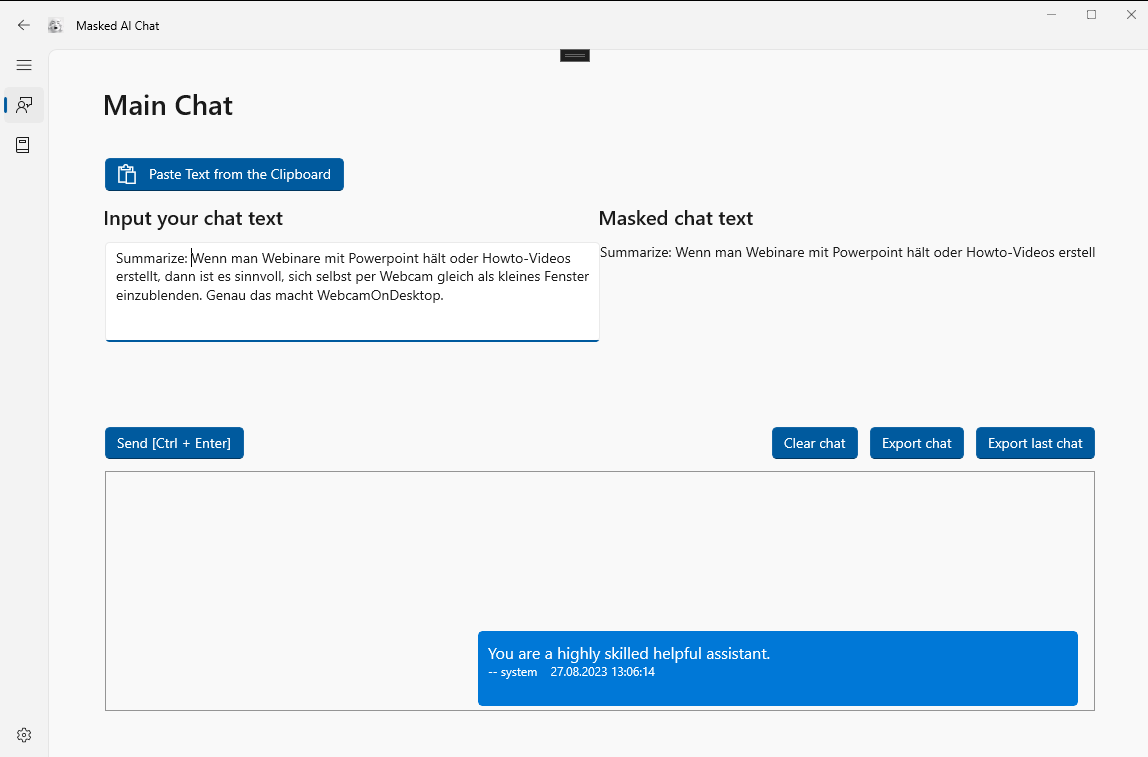Open the settings gear icon
This screenshot has width=1148, height=757.
coord(24,735)
